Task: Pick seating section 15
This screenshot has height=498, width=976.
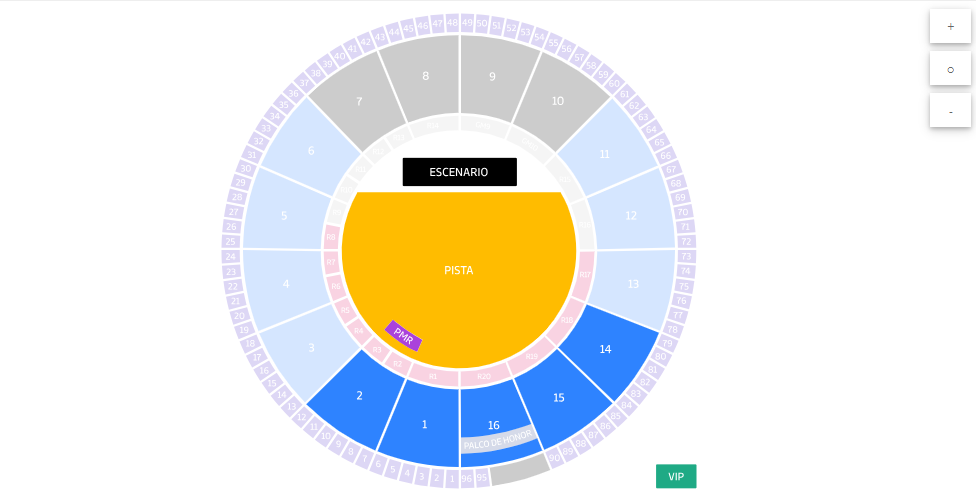Action: pyautogui.click(x=559, y=398)
